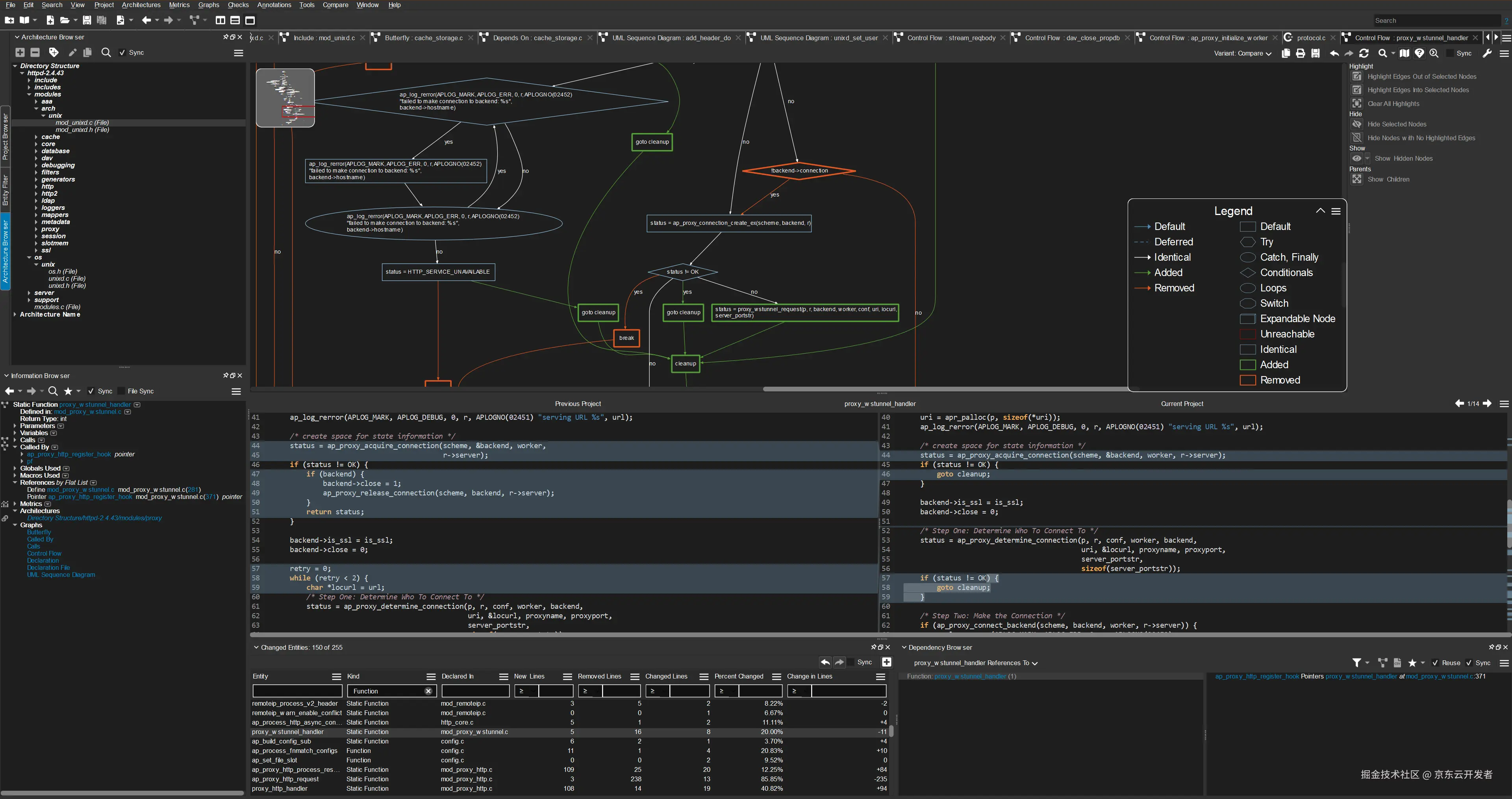
Task: Click Hide Selected Nodes icon
Action: 1357,124
